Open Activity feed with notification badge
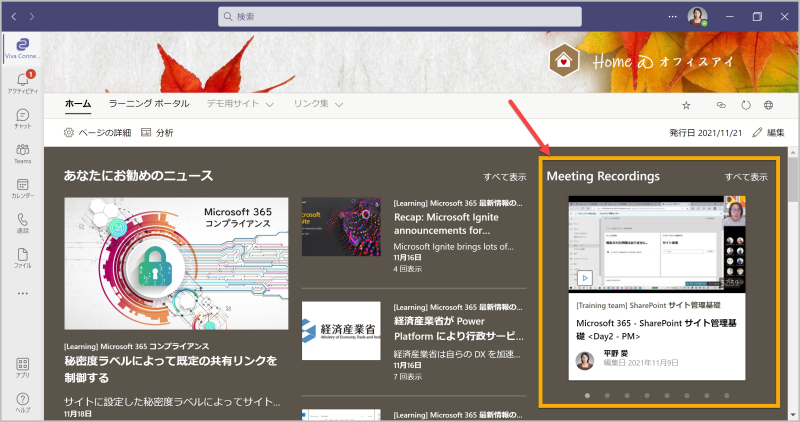The height and width of the screenshot is (422, 800). 22,83
